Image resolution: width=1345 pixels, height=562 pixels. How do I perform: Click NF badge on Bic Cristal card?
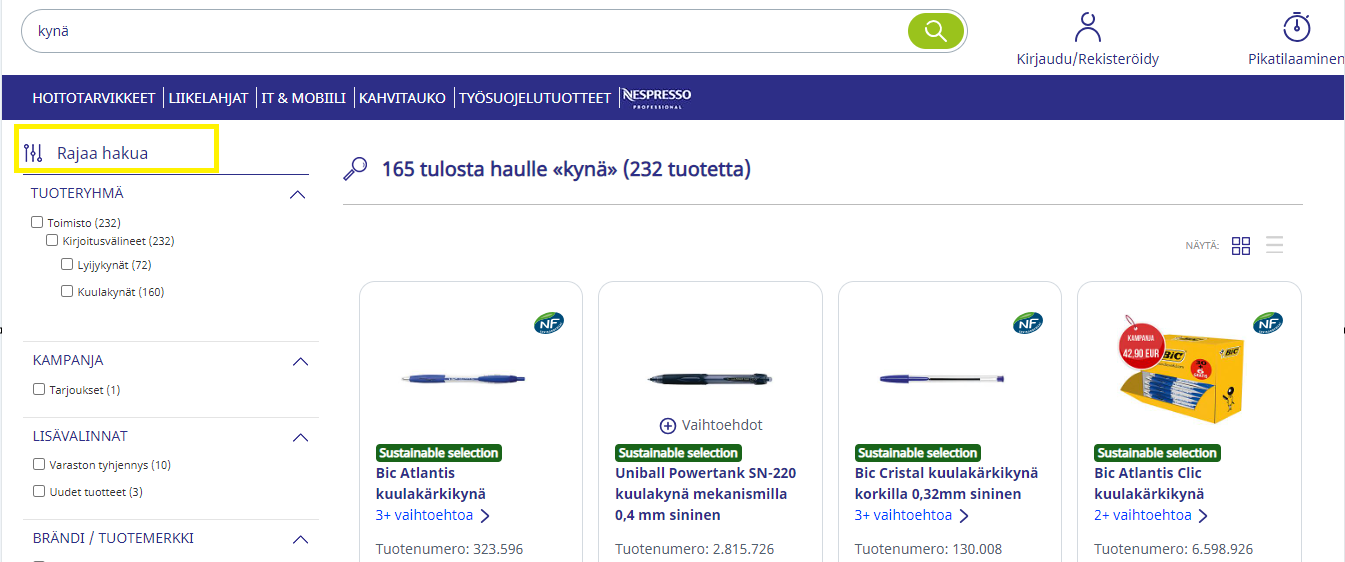pyautogui.click(x=1028, y=323)
